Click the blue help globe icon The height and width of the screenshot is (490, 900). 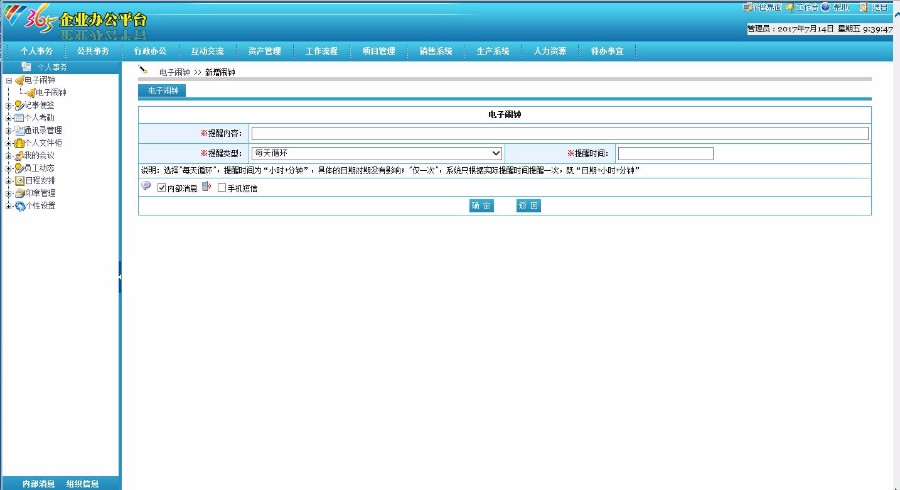coord(825,7)
